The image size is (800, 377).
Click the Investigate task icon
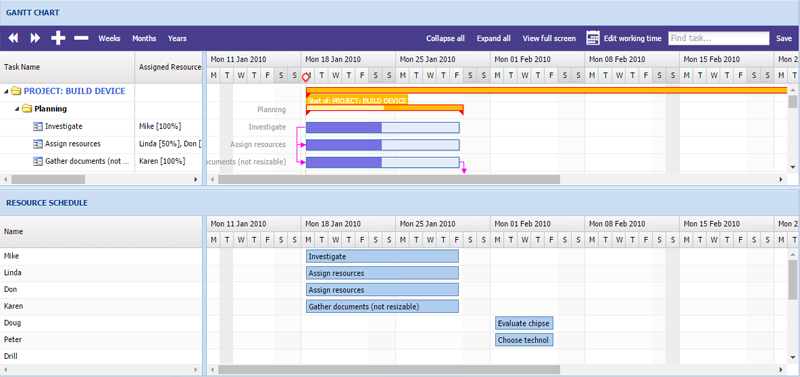pos(38,127)
